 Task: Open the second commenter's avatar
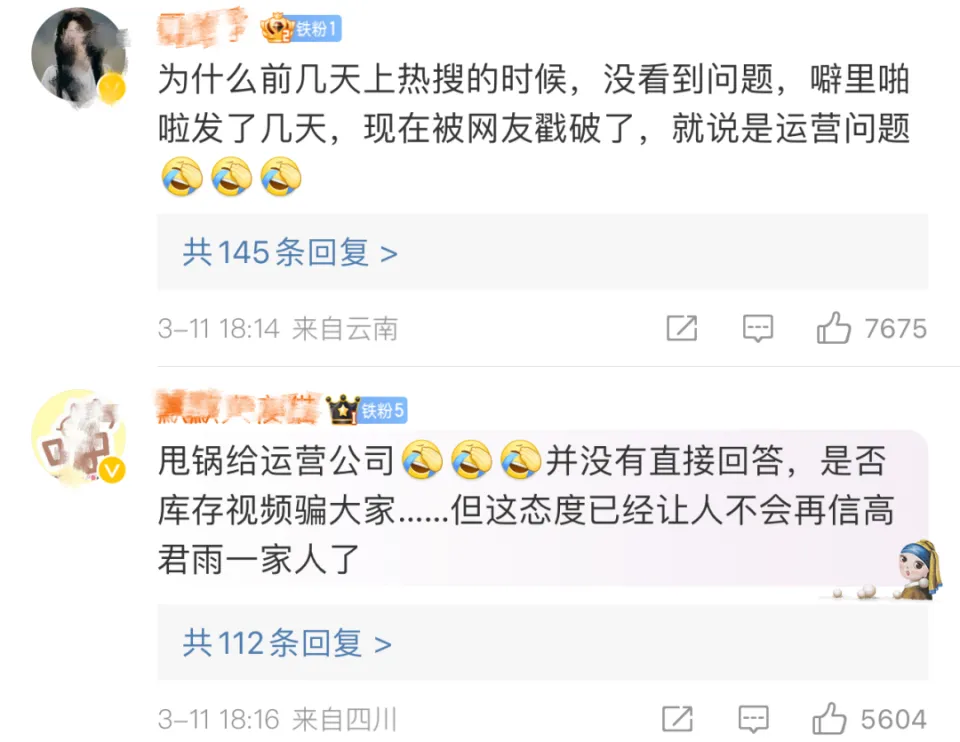pos(78,437)
